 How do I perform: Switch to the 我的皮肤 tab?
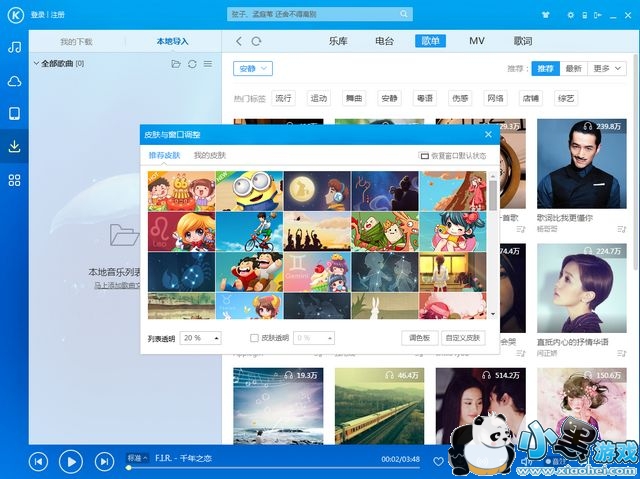[210, 156]
